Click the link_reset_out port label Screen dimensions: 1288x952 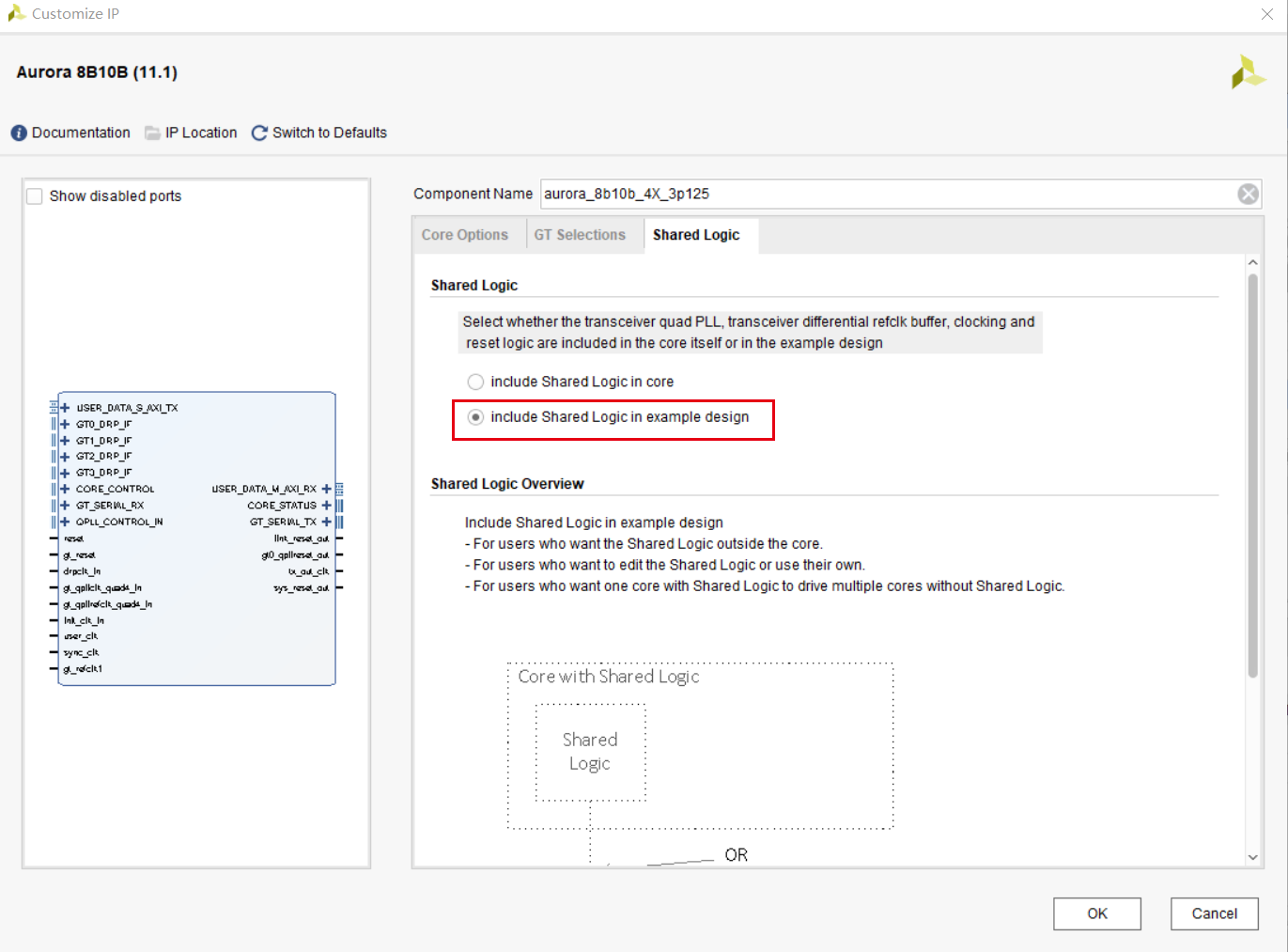point(302,538)
